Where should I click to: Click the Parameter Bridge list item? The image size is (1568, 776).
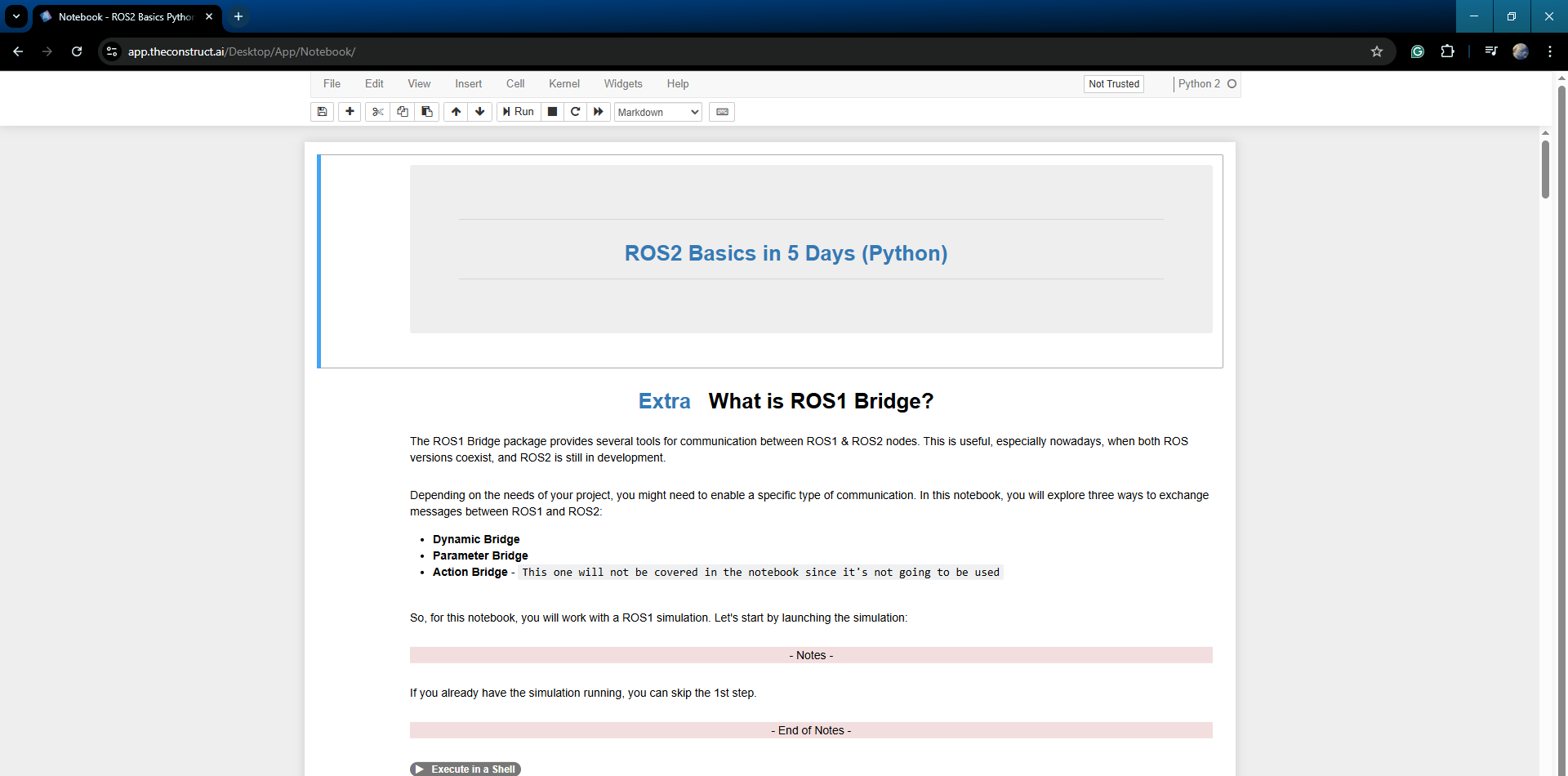(x=480, y=555)
